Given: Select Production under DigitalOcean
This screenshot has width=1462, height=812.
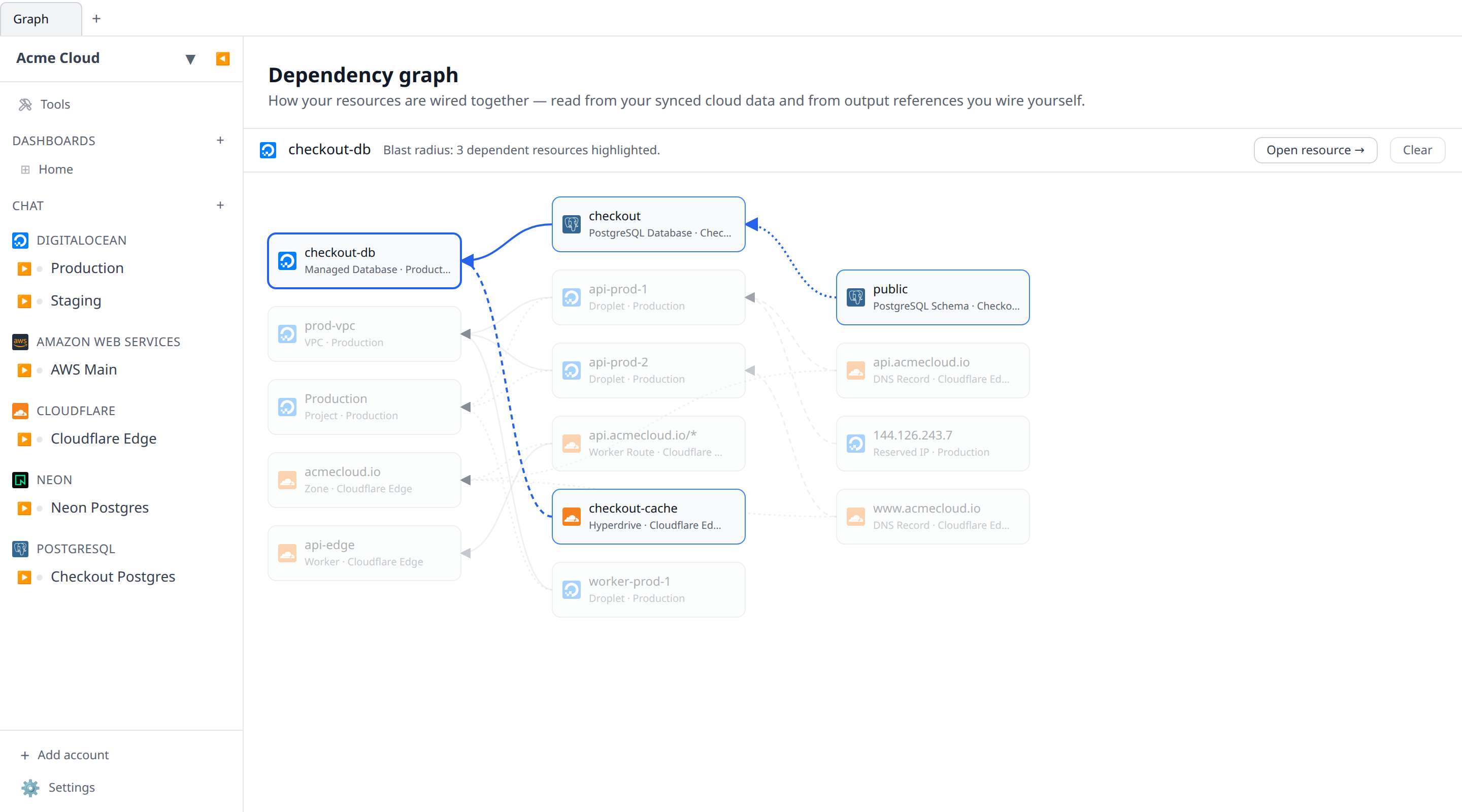Looking at the screenshot, I should tap(87, 268).
